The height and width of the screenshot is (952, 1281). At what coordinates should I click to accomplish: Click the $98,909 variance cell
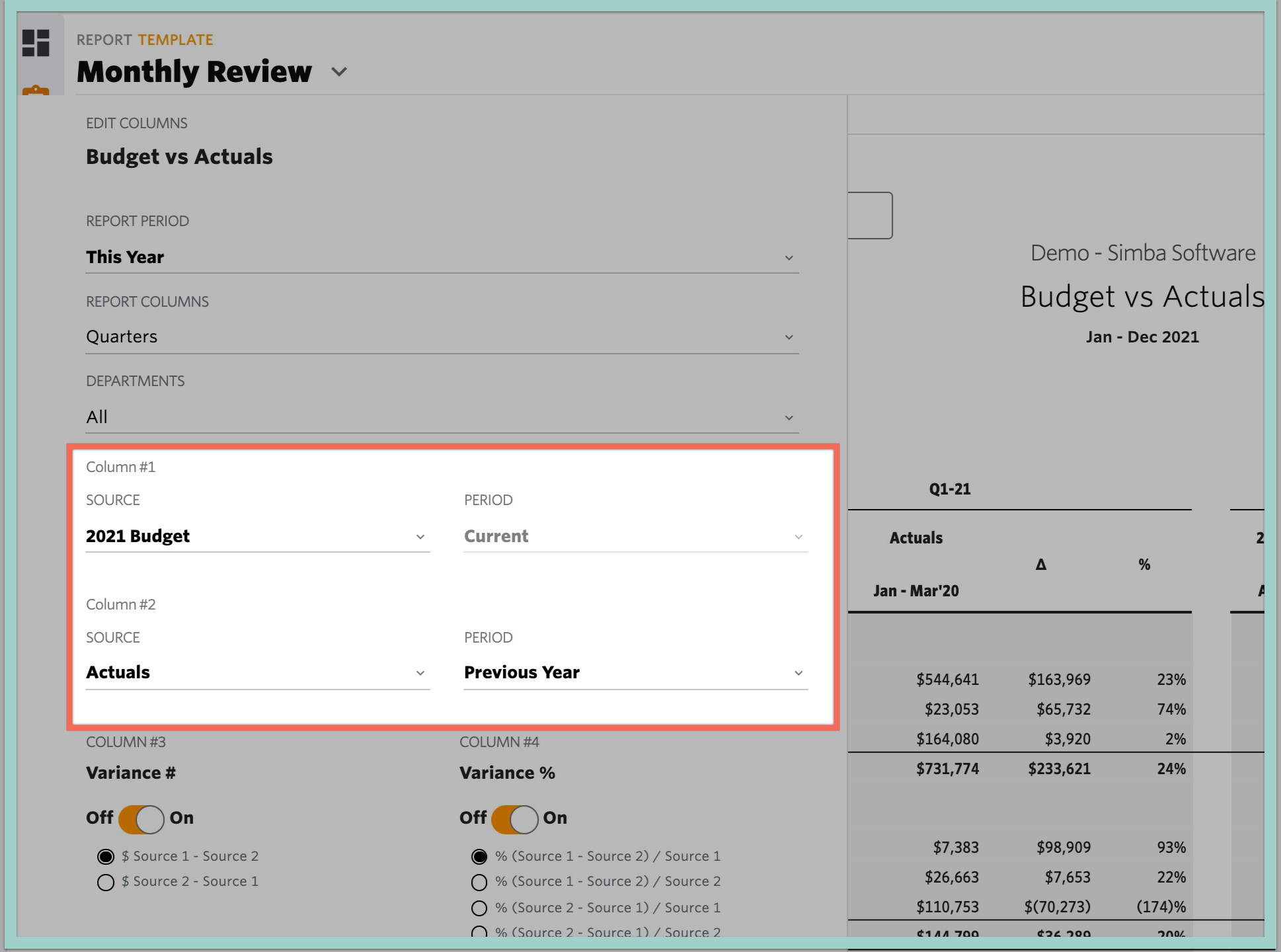tap(1064, 848)
